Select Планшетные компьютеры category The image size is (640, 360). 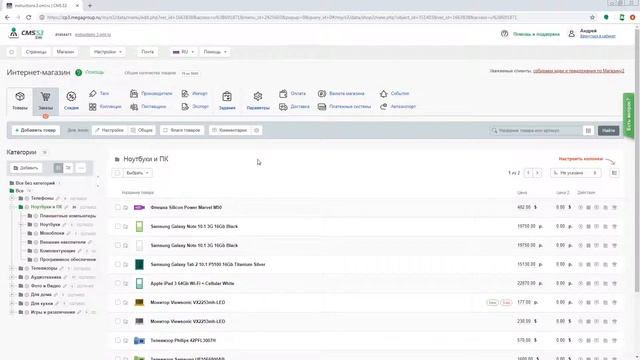(68, 216)
